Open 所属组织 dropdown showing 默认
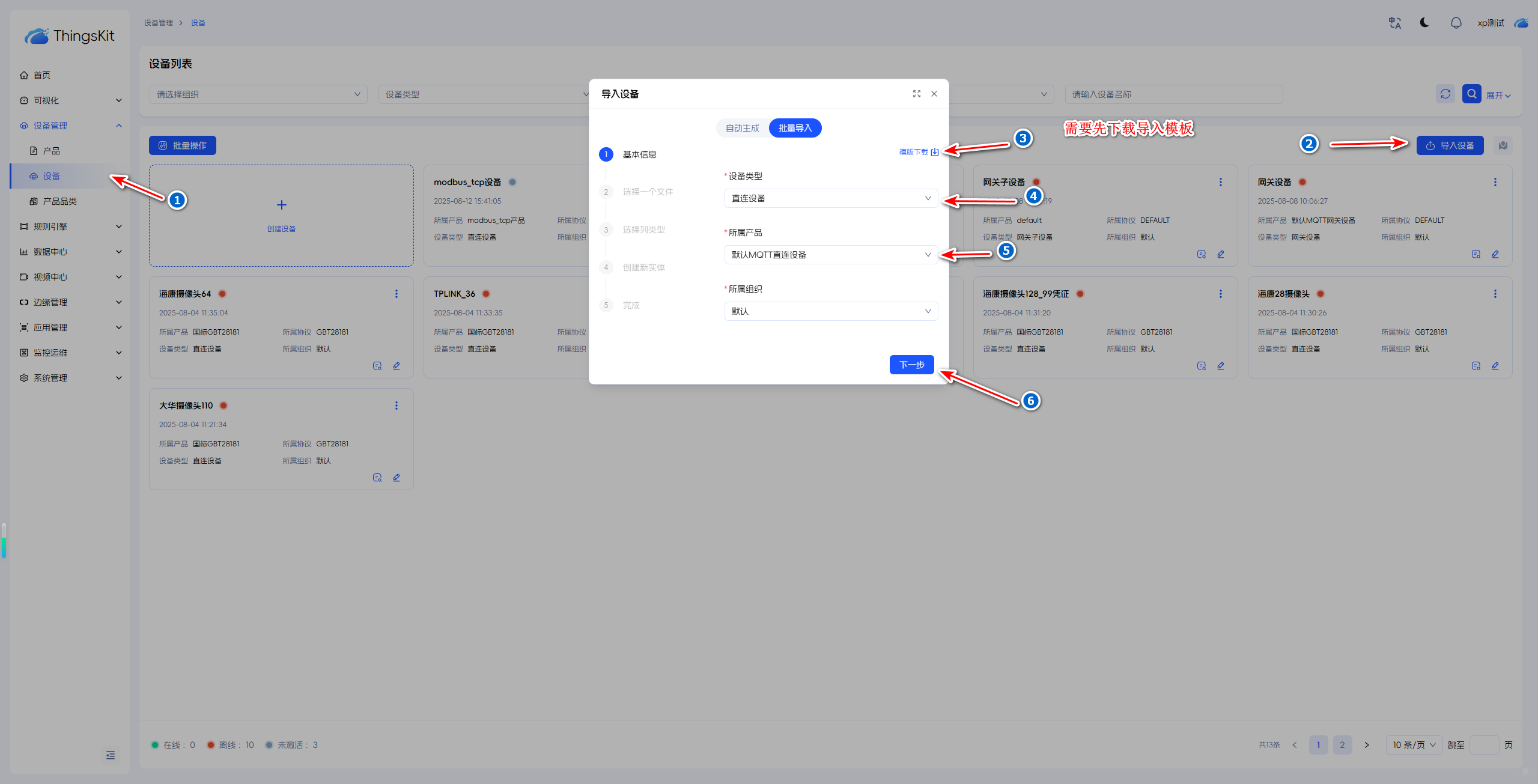 830,311
